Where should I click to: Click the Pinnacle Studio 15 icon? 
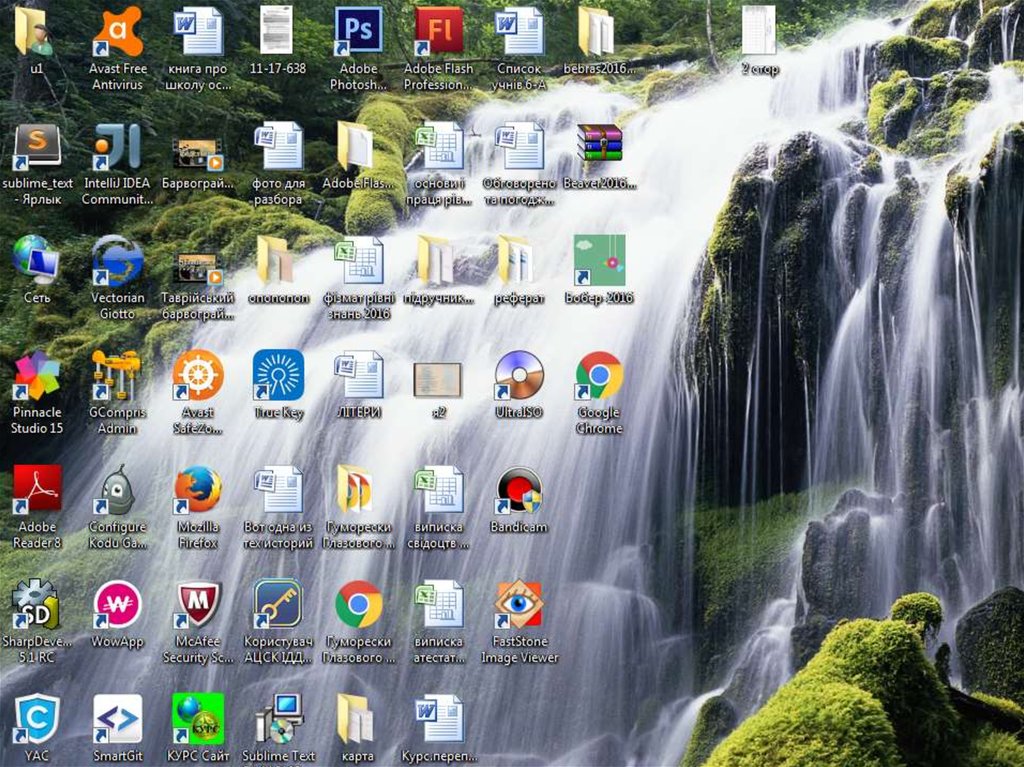(37, 377)
